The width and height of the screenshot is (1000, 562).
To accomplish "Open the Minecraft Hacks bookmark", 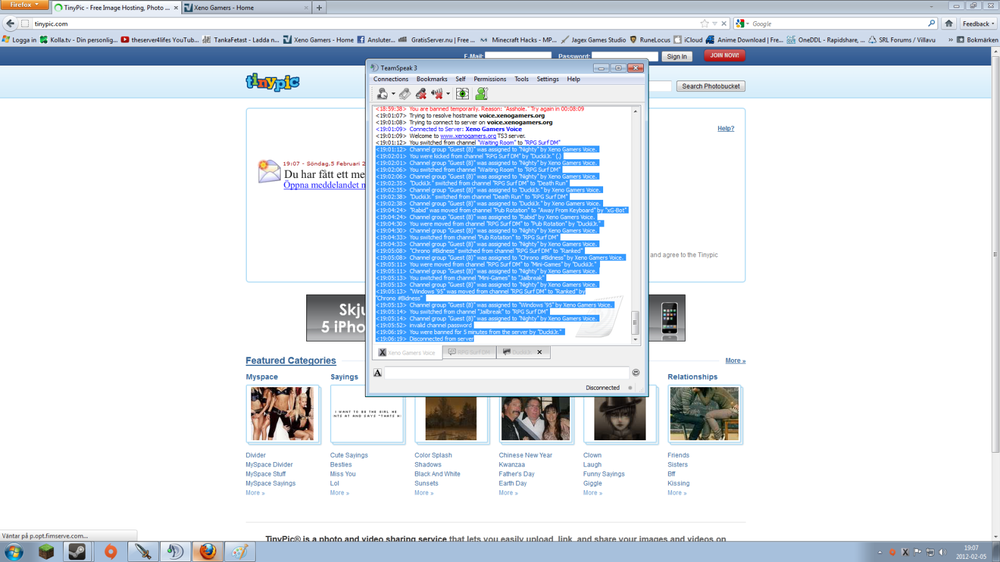I will [x=518, y=40].
